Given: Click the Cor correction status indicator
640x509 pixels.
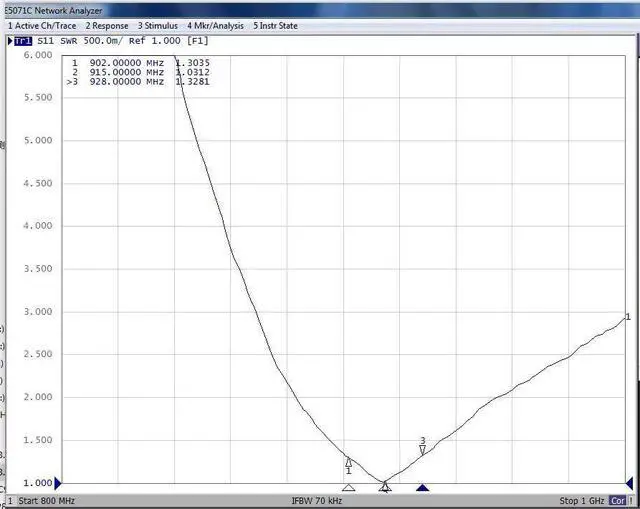Looking at the screenshot, I should 617,500.
